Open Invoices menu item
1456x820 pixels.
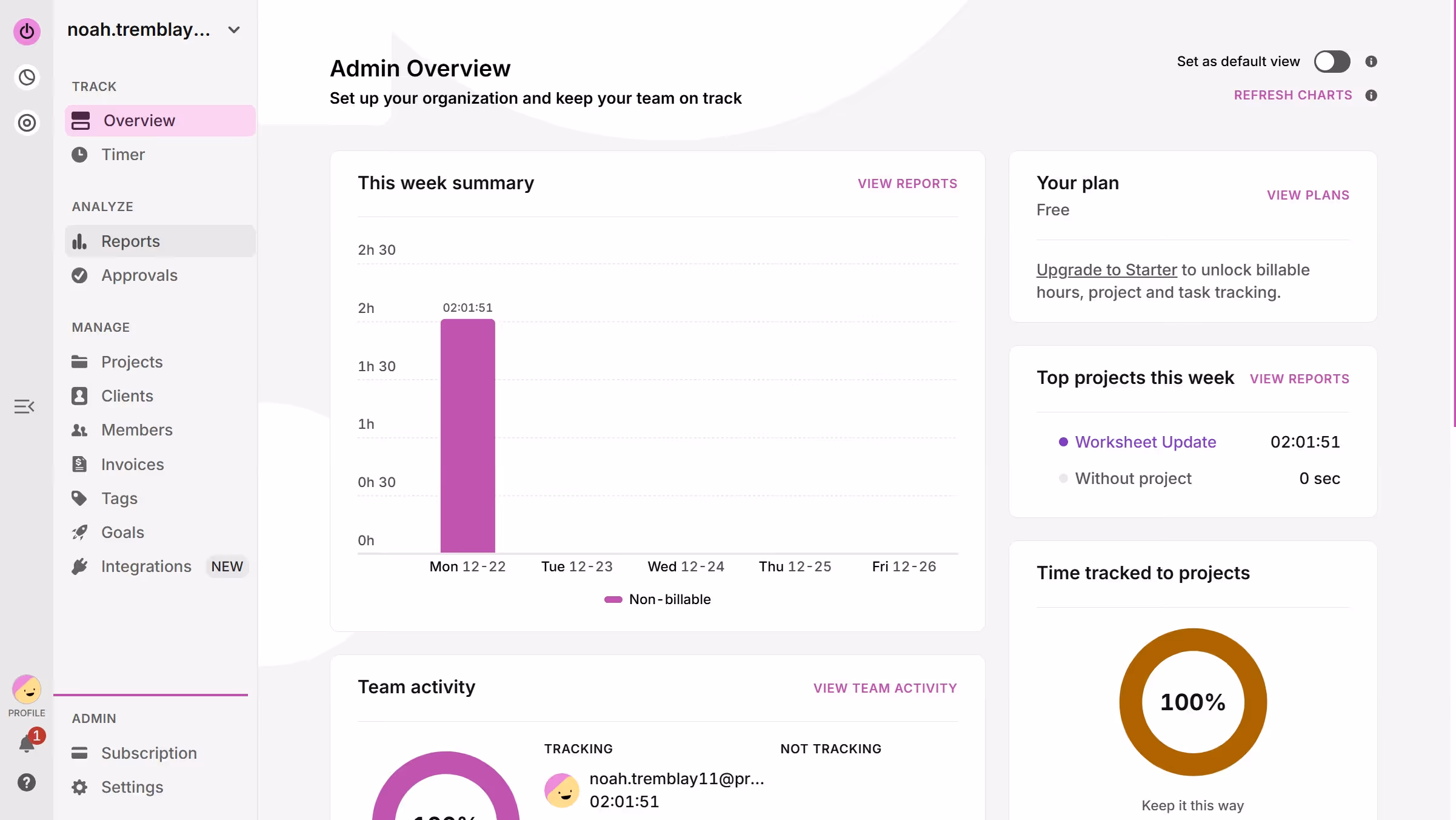click(160, 465)
